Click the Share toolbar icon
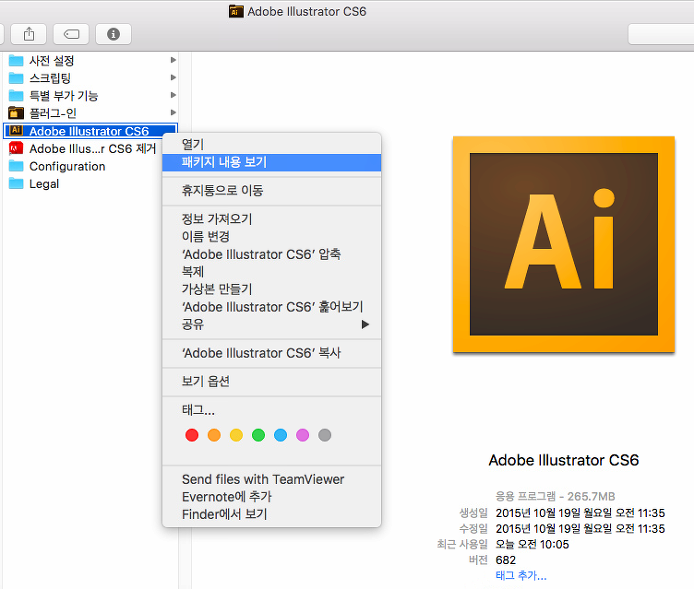 coord(29,34)
